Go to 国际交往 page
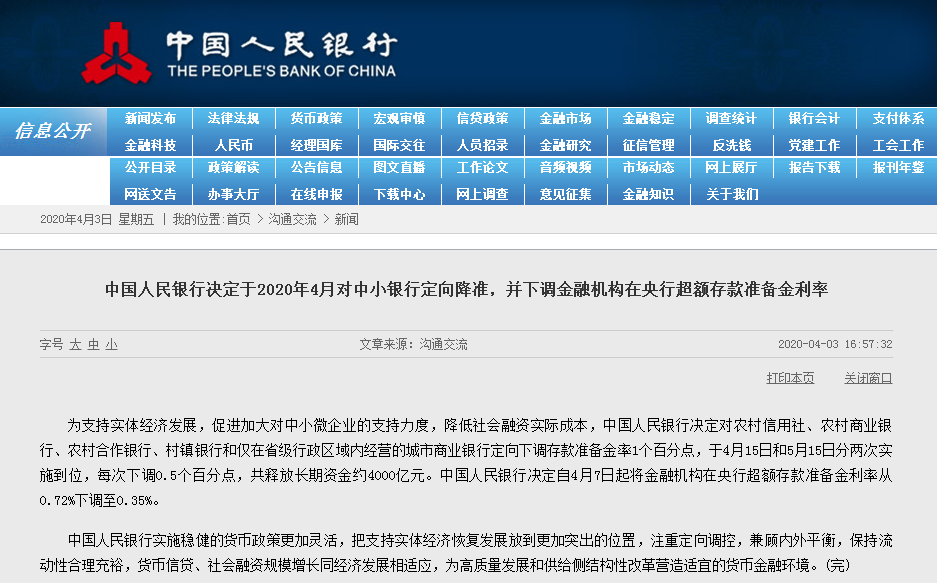 399,145
